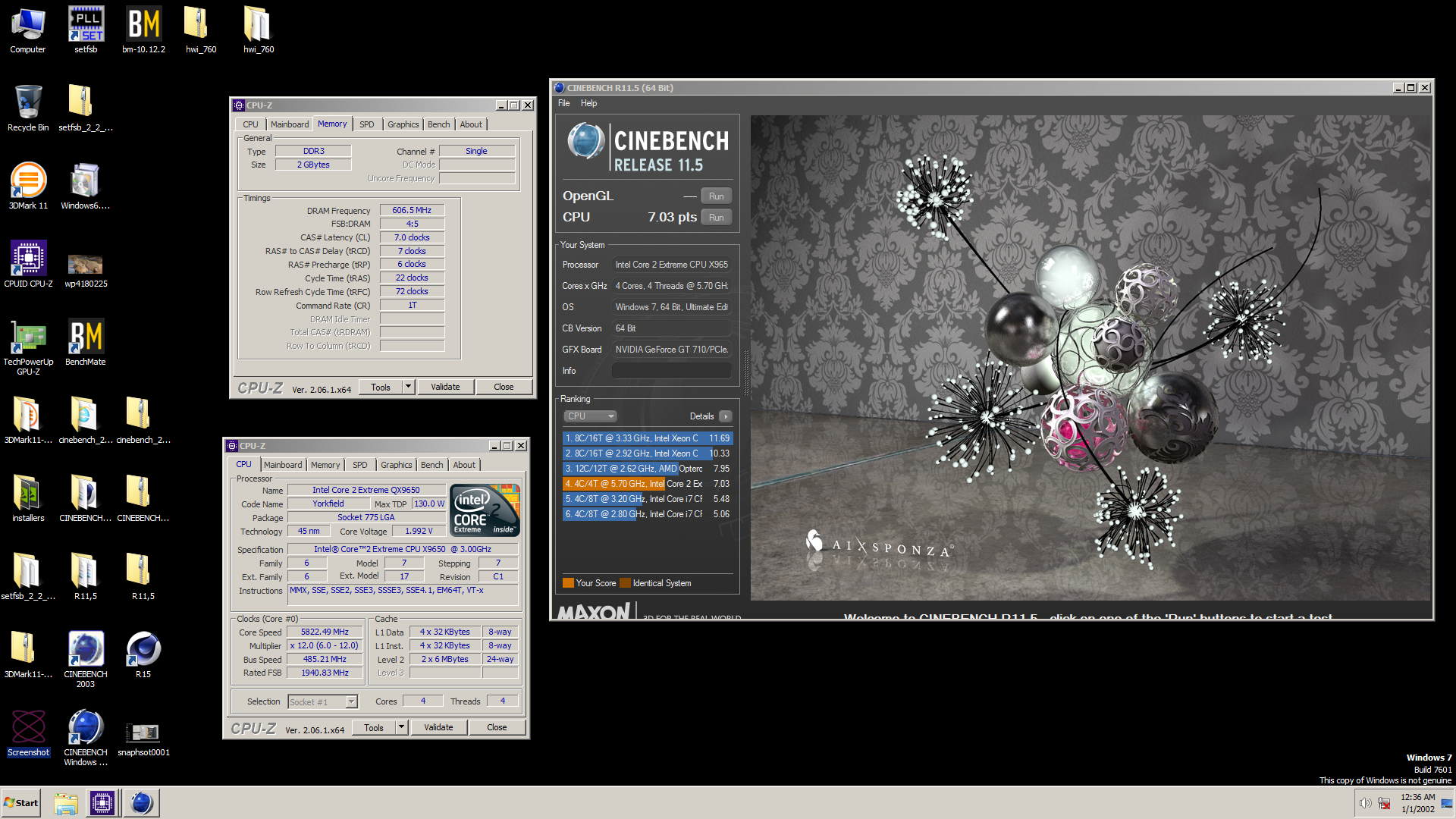Viewport: 1456px width, 819px height.
Task: Click Validate in the upper CPU-Z window
Action: click(446, 387)
